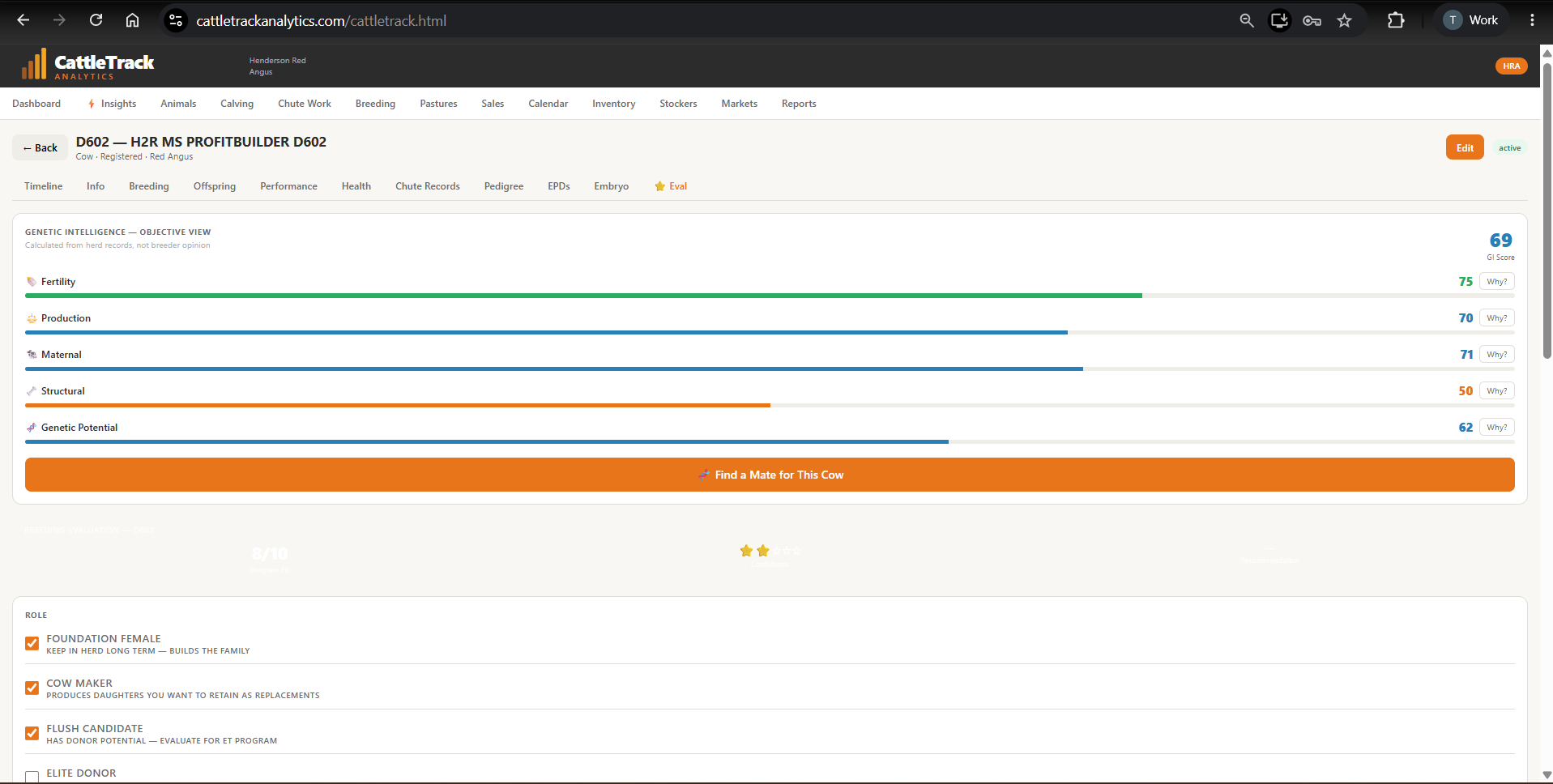Go to Pastures
Screen dimensions: 1553x784
[x=438, y=104]
